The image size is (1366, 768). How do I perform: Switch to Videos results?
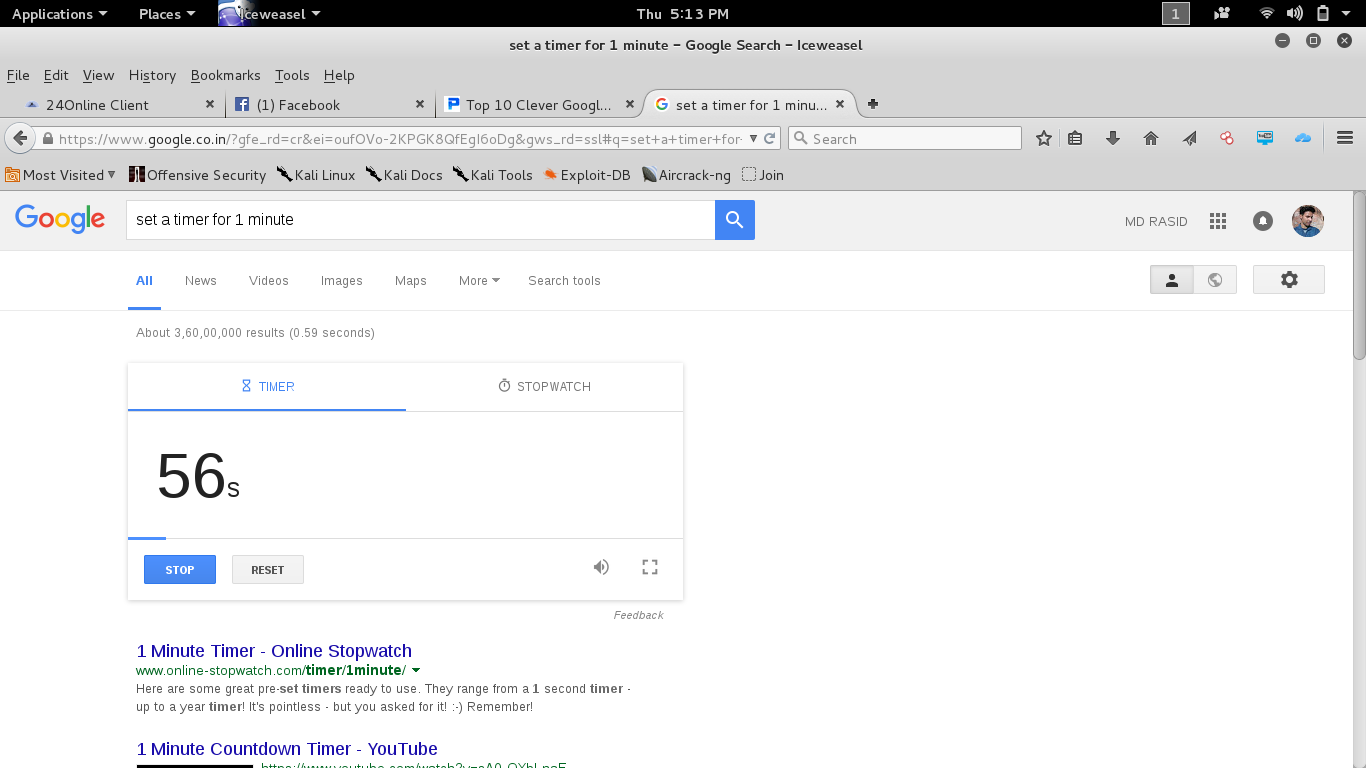click(x=268, y=281)
